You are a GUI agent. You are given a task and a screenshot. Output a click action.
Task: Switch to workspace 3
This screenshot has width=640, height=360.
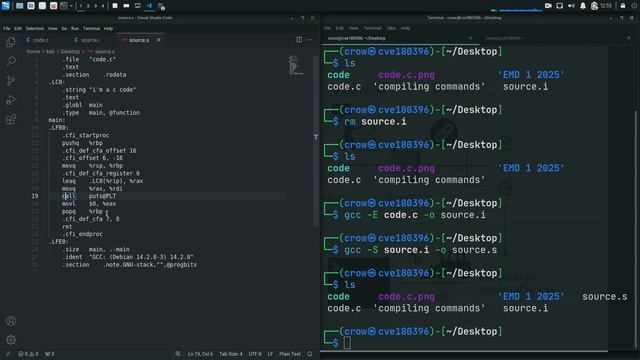click(96, 6)
